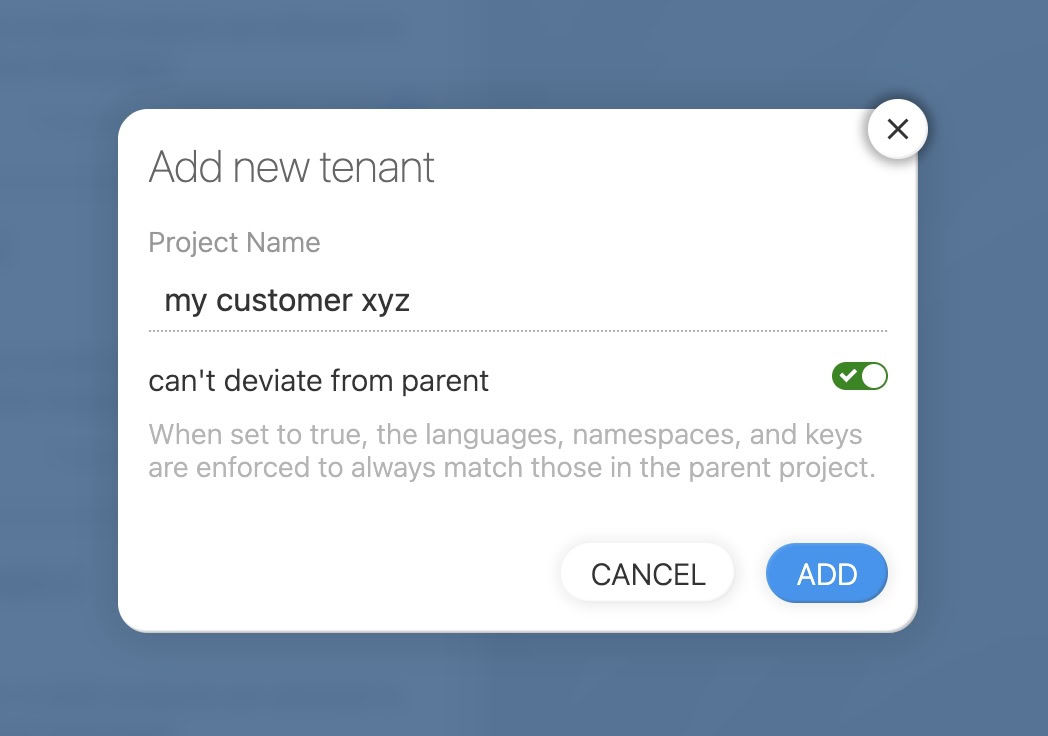The width and height of the screenshot is (1048, 736).
Task: Click "When set to true" description line
Action: [504, 436]
